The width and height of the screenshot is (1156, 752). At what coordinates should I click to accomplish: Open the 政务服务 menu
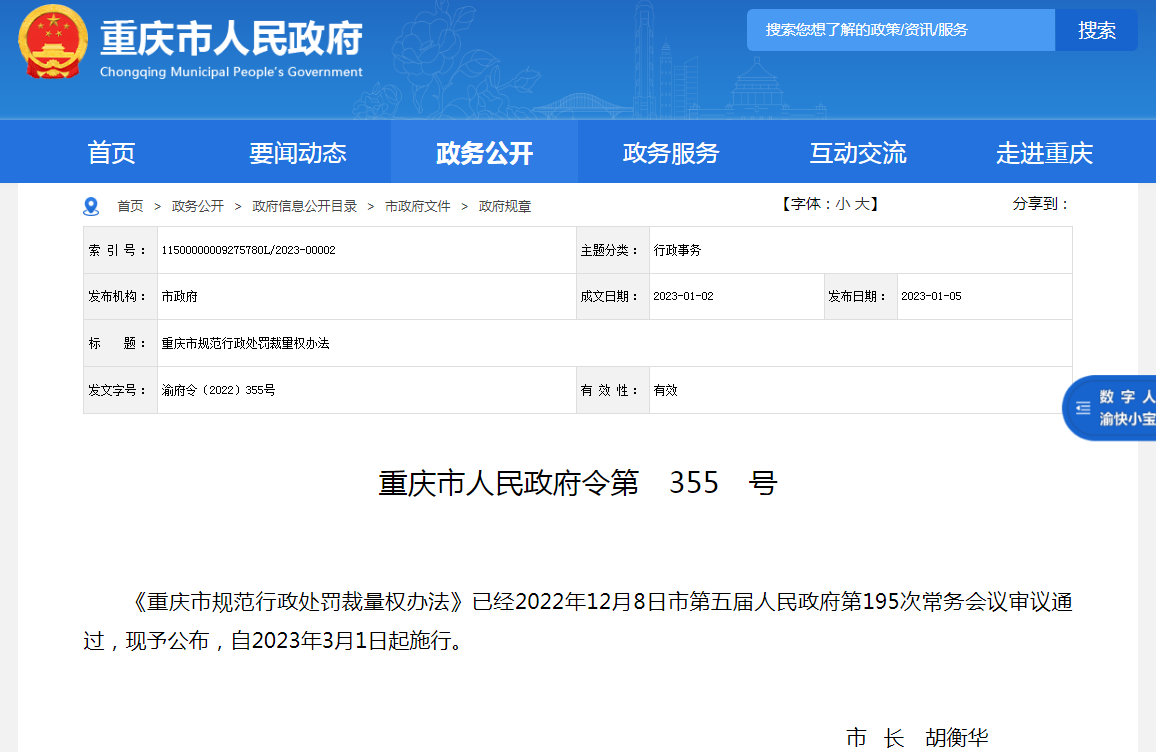672,151
